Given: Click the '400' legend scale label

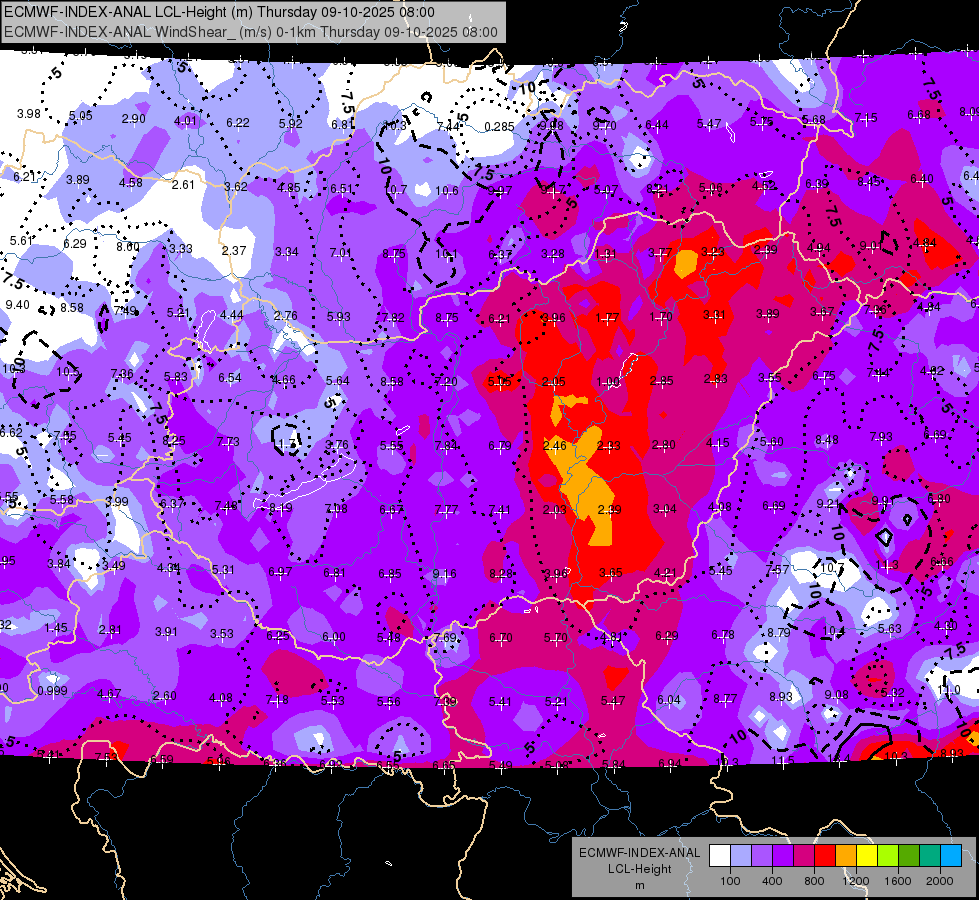Looking at the screenshot, I should coord(772,881).
